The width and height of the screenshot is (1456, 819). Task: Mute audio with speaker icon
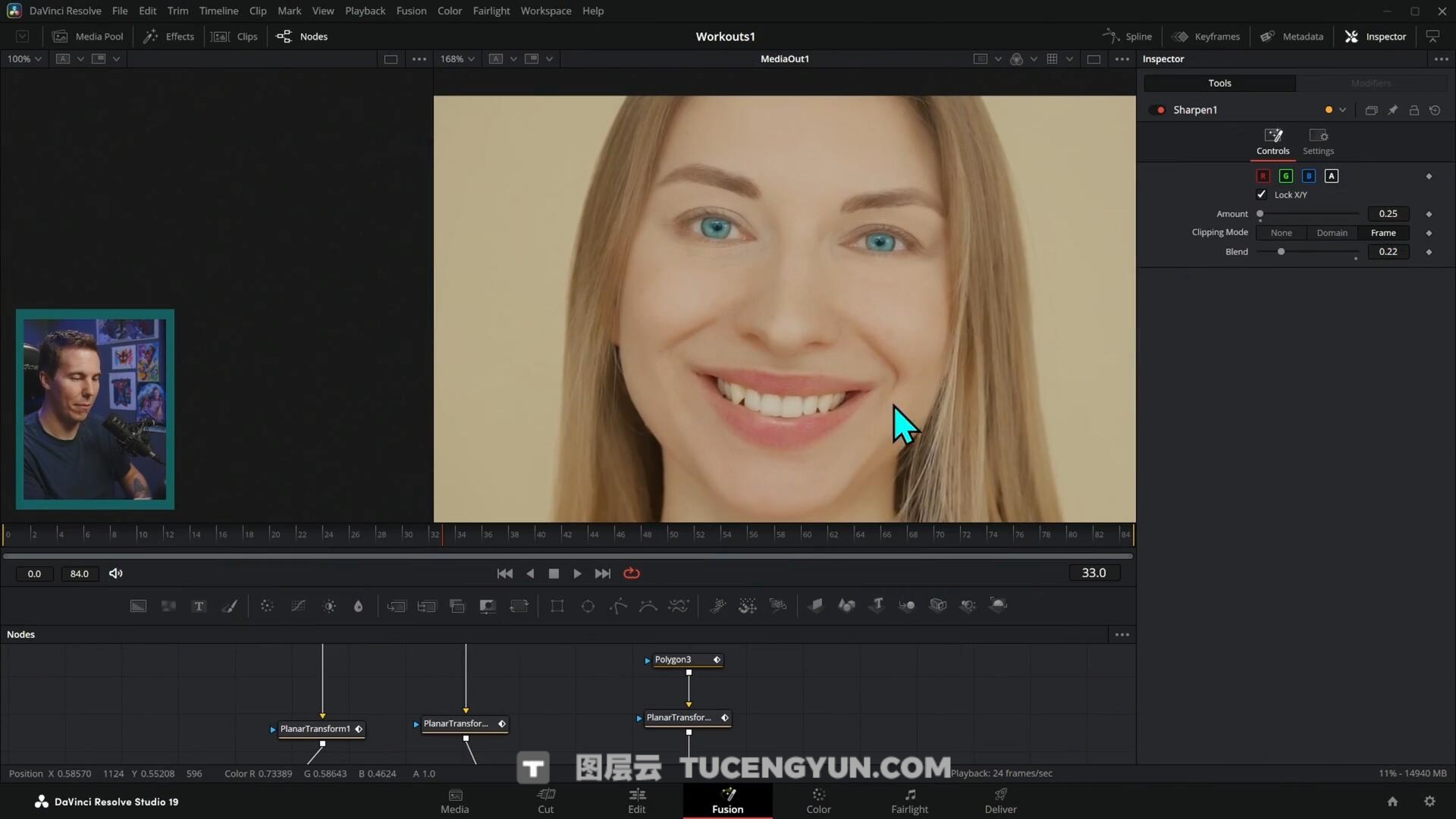tap(115, 573)
